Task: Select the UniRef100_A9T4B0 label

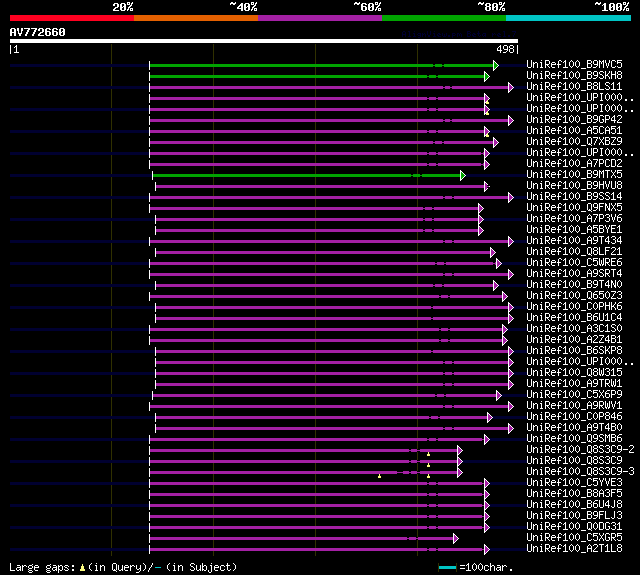Action: [574, 428]
